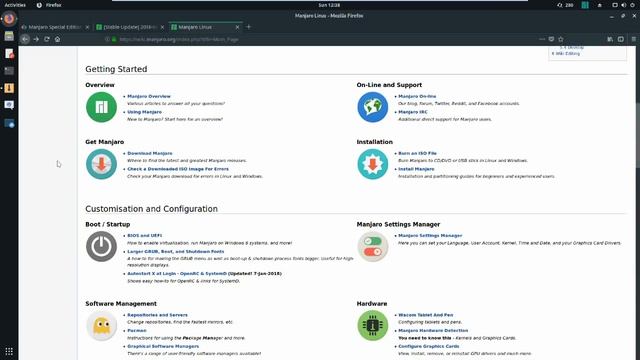Click the switches icon for Manjaro Settings Manager
This screenshot has height=360, width=640.
(x=372, y=247)
